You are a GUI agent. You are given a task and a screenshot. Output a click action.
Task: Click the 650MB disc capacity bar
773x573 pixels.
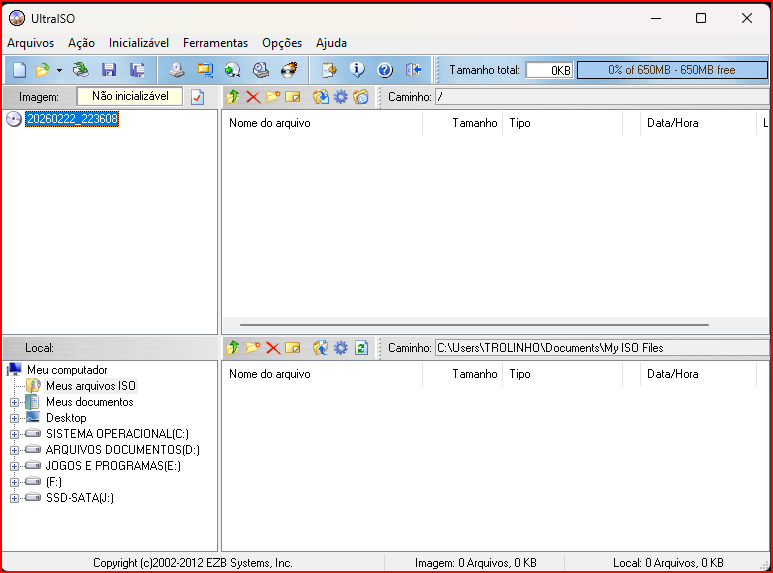(671, 70)
